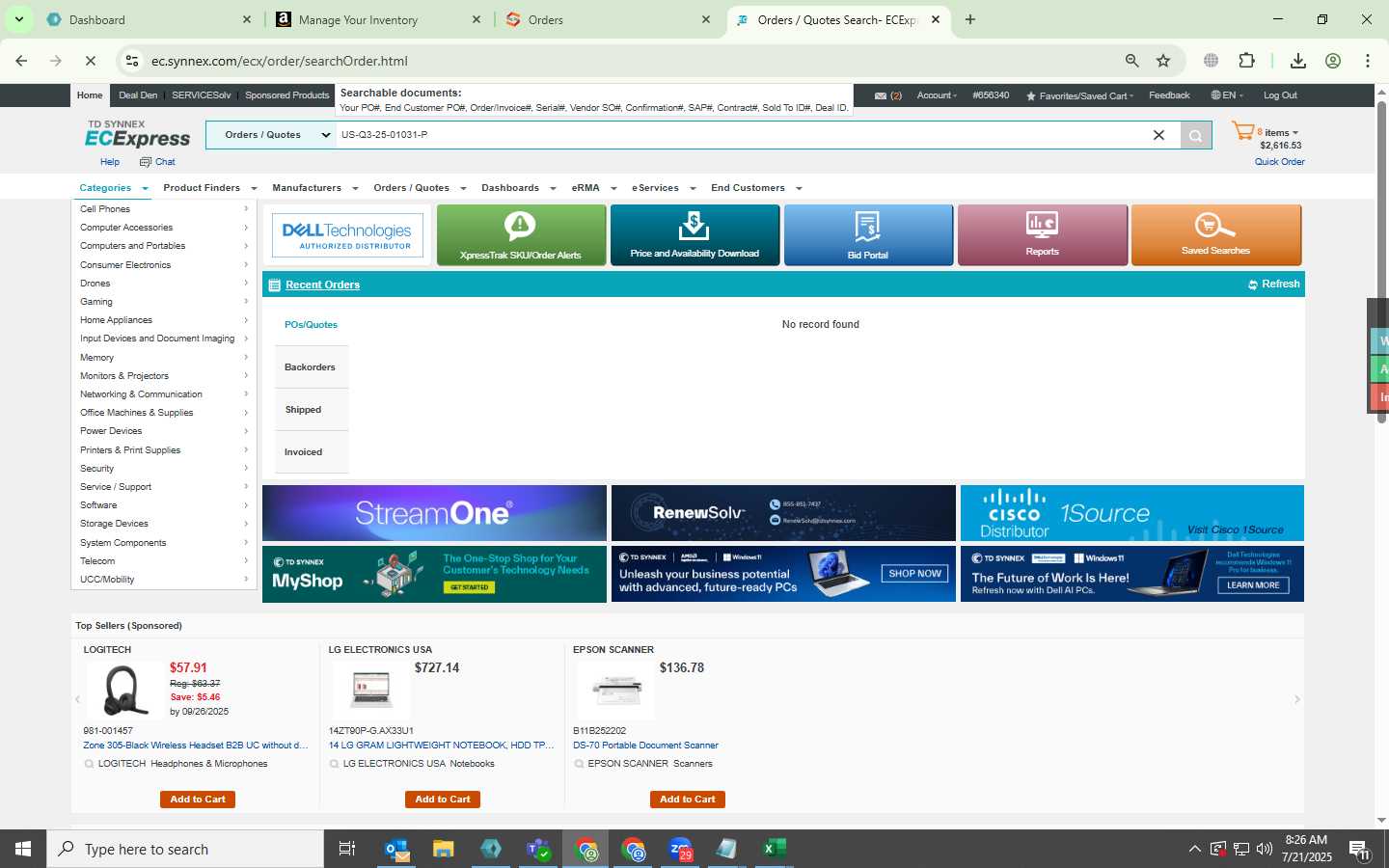Open Zoom app from the taskbar
The width and height of the screenshot is (1389, 868).
(x=680, y=849)
